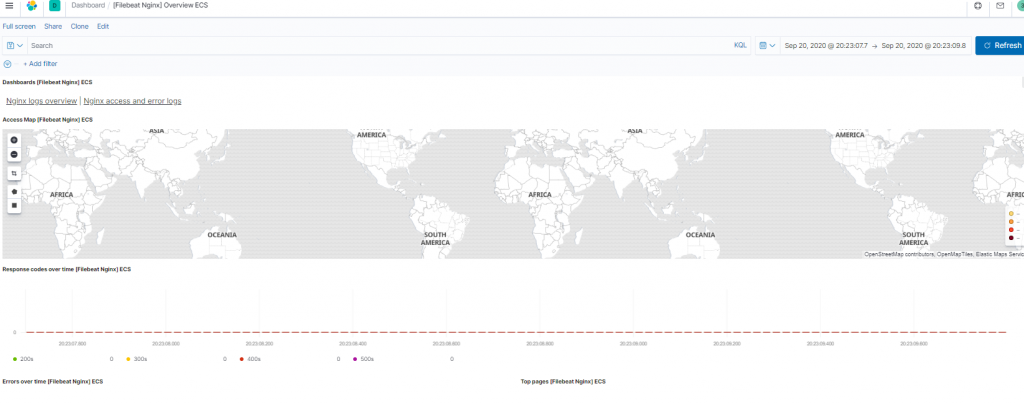The height and width of the screenshot is (404, 1024).
Task: Open the green D space selector
Action: [x=54, y=6]
